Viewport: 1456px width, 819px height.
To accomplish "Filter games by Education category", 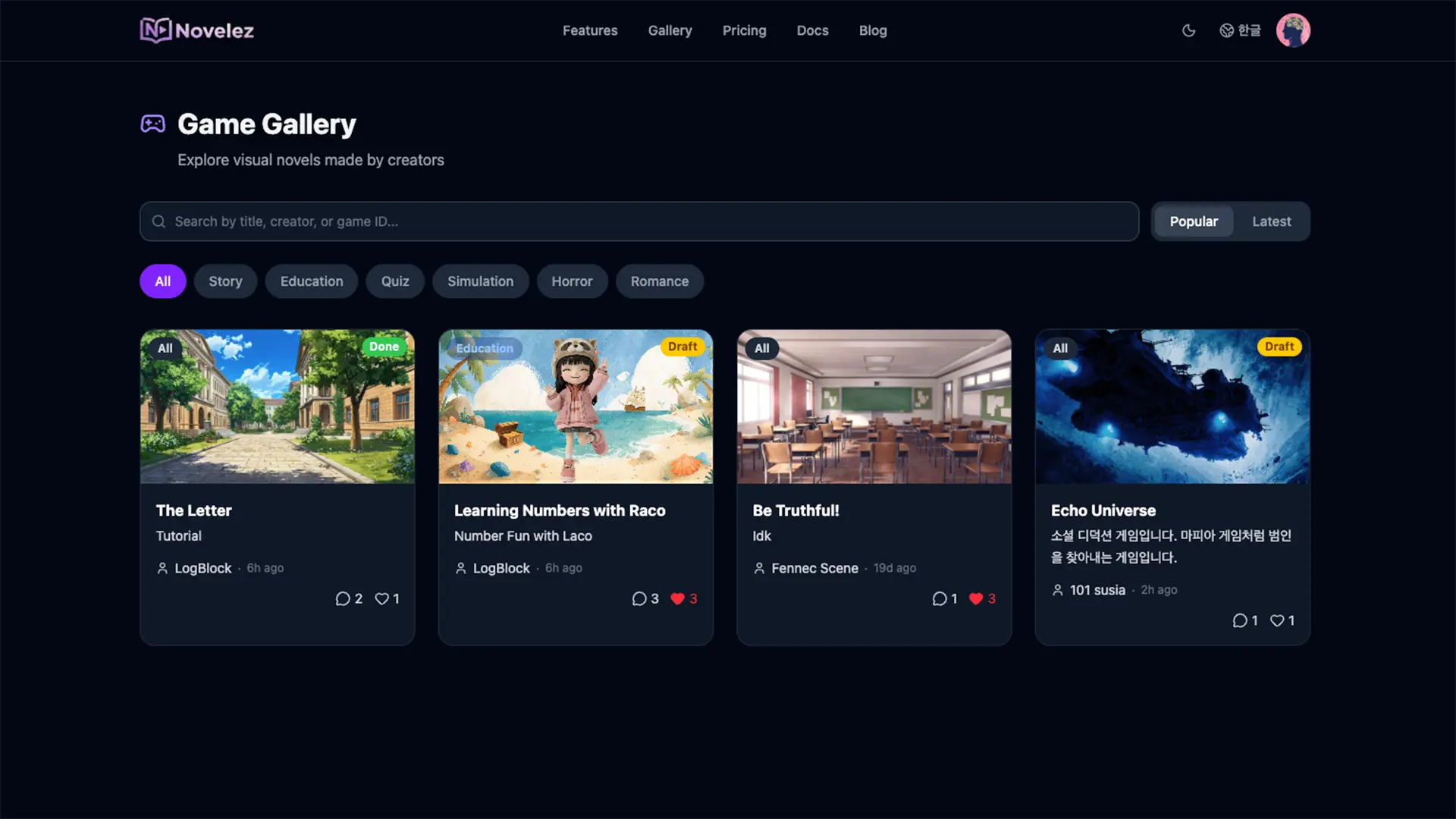I will 312,281.
